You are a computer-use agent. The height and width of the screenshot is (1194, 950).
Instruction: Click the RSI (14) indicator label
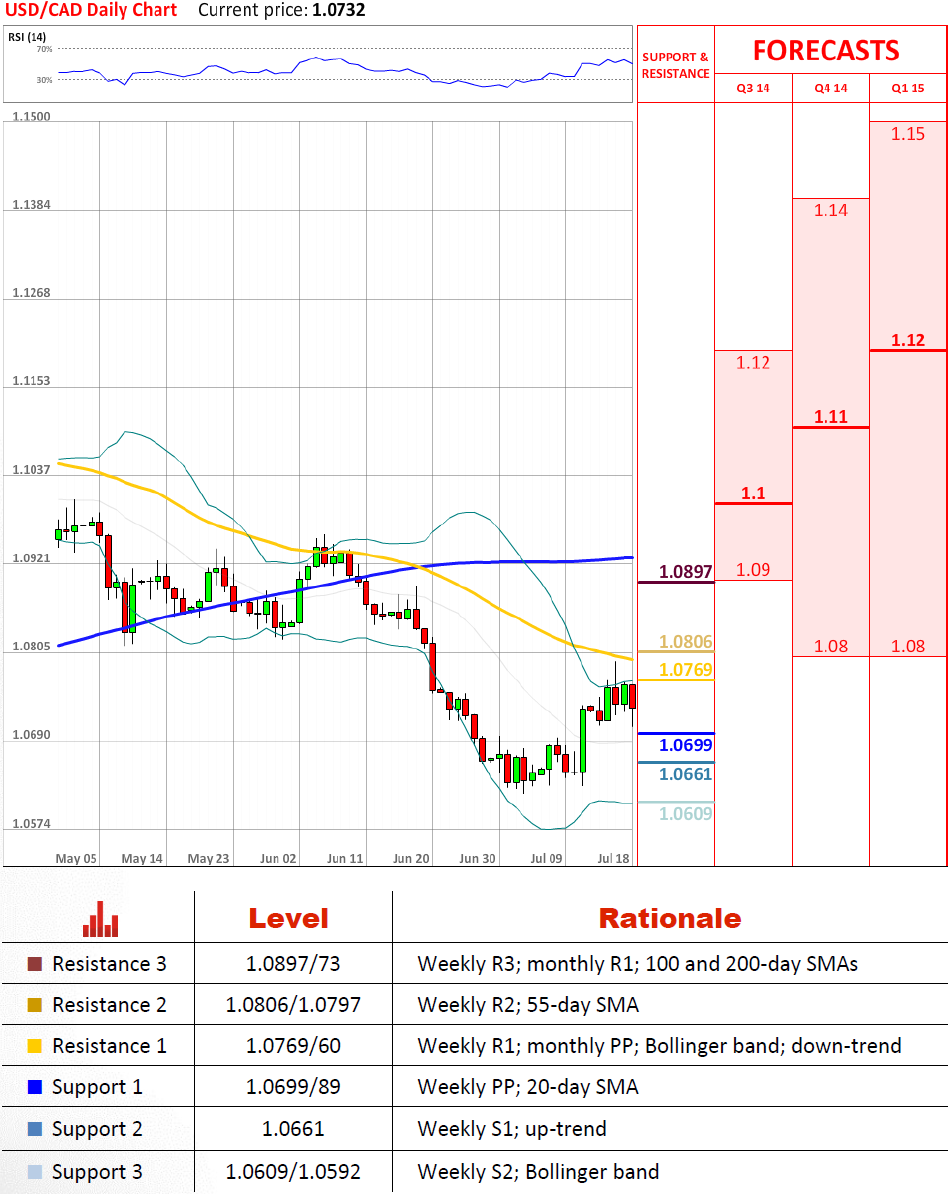click(27, 37)
